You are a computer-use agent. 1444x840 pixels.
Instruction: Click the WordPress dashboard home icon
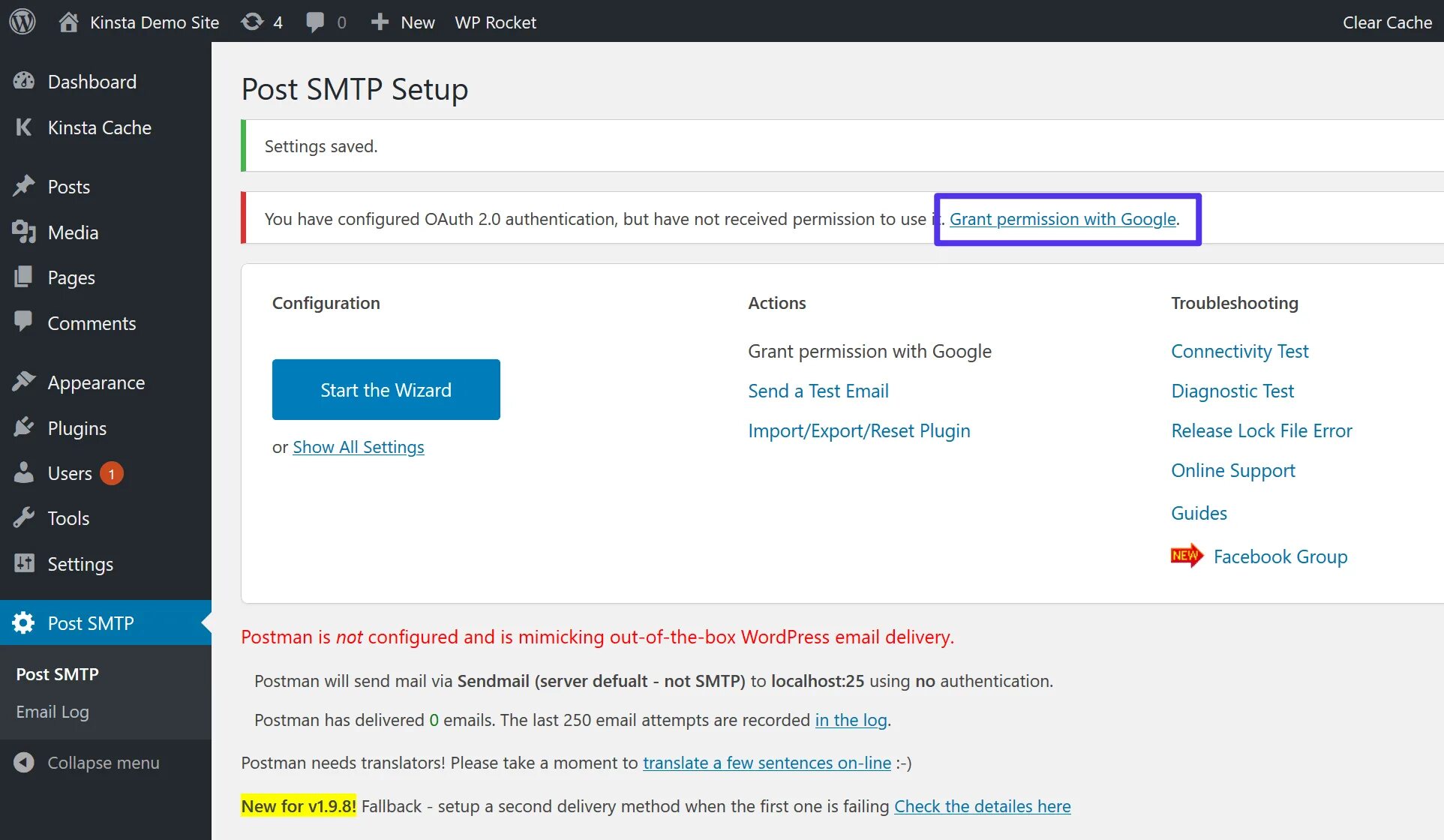66,21
